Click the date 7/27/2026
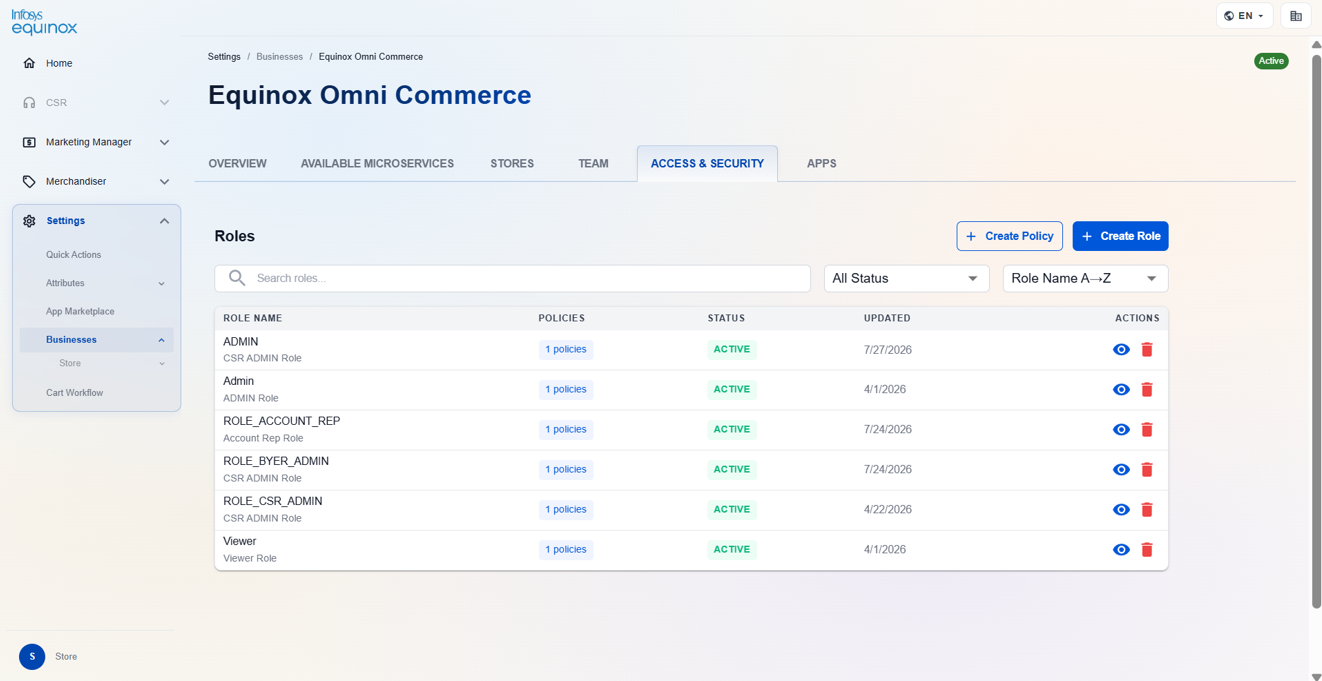The image size is (1322, 681). [888, 350]
